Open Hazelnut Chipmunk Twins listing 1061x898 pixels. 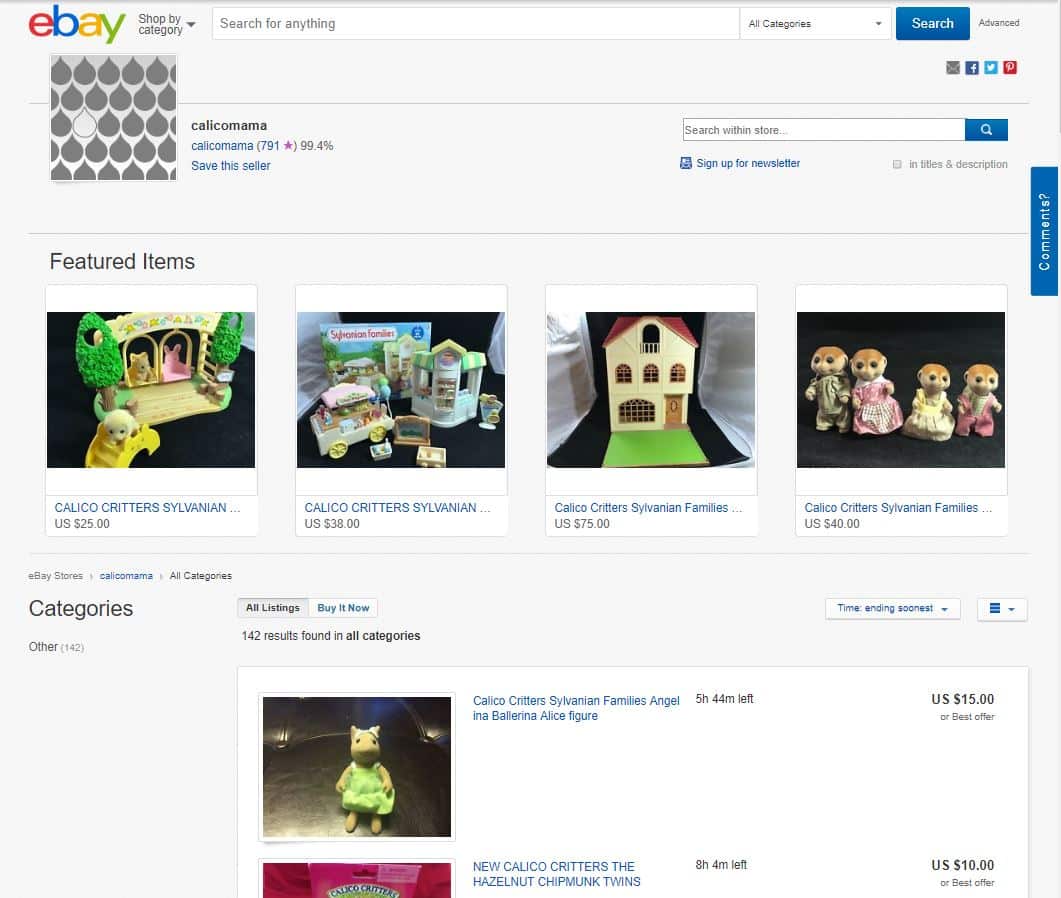(x=556, y=874)
